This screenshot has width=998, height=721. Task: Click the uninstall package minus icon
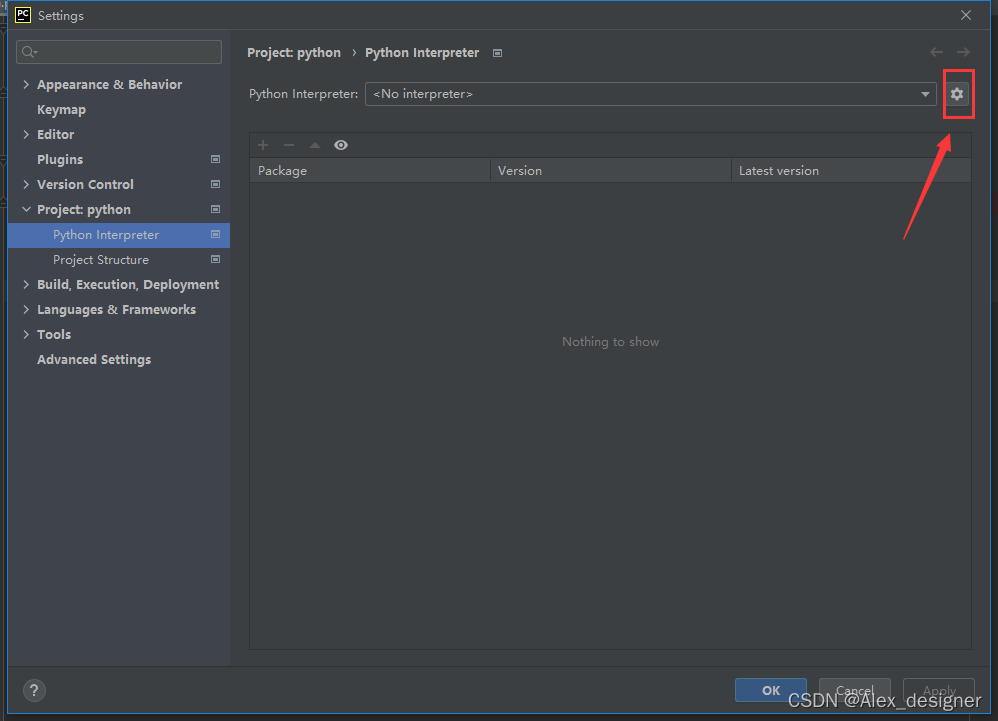coord(289,145)
